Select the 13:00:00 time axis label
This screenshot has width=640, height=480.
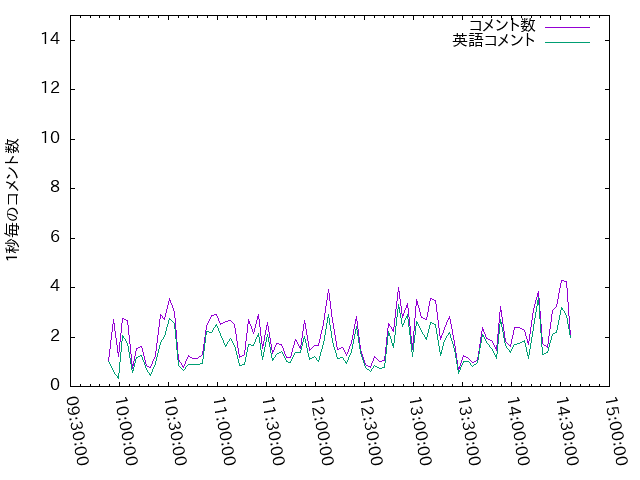[x=419, y=430]
